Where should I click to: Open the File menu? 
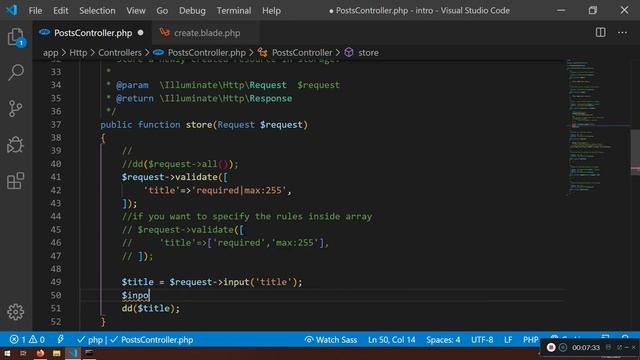pos(35,11)
